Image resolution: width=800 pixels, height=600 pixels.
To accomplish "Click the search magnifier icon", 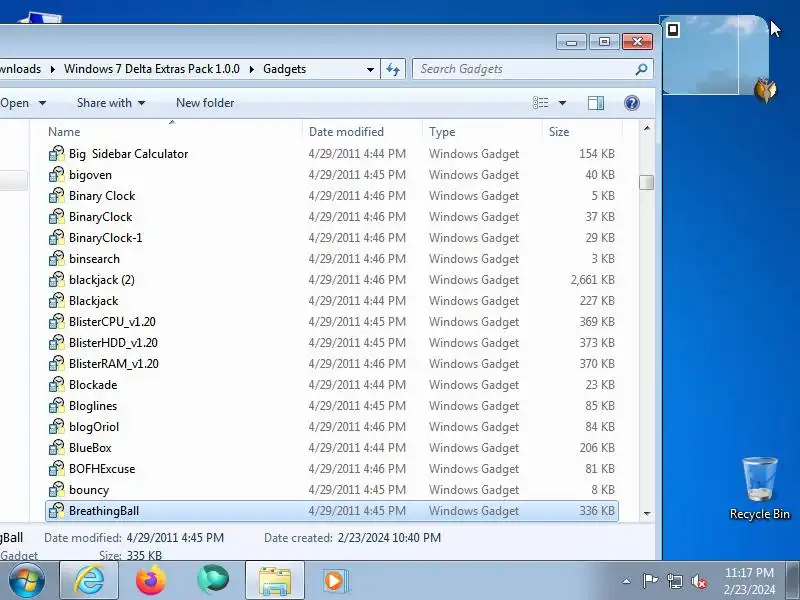I will (641, 69).
